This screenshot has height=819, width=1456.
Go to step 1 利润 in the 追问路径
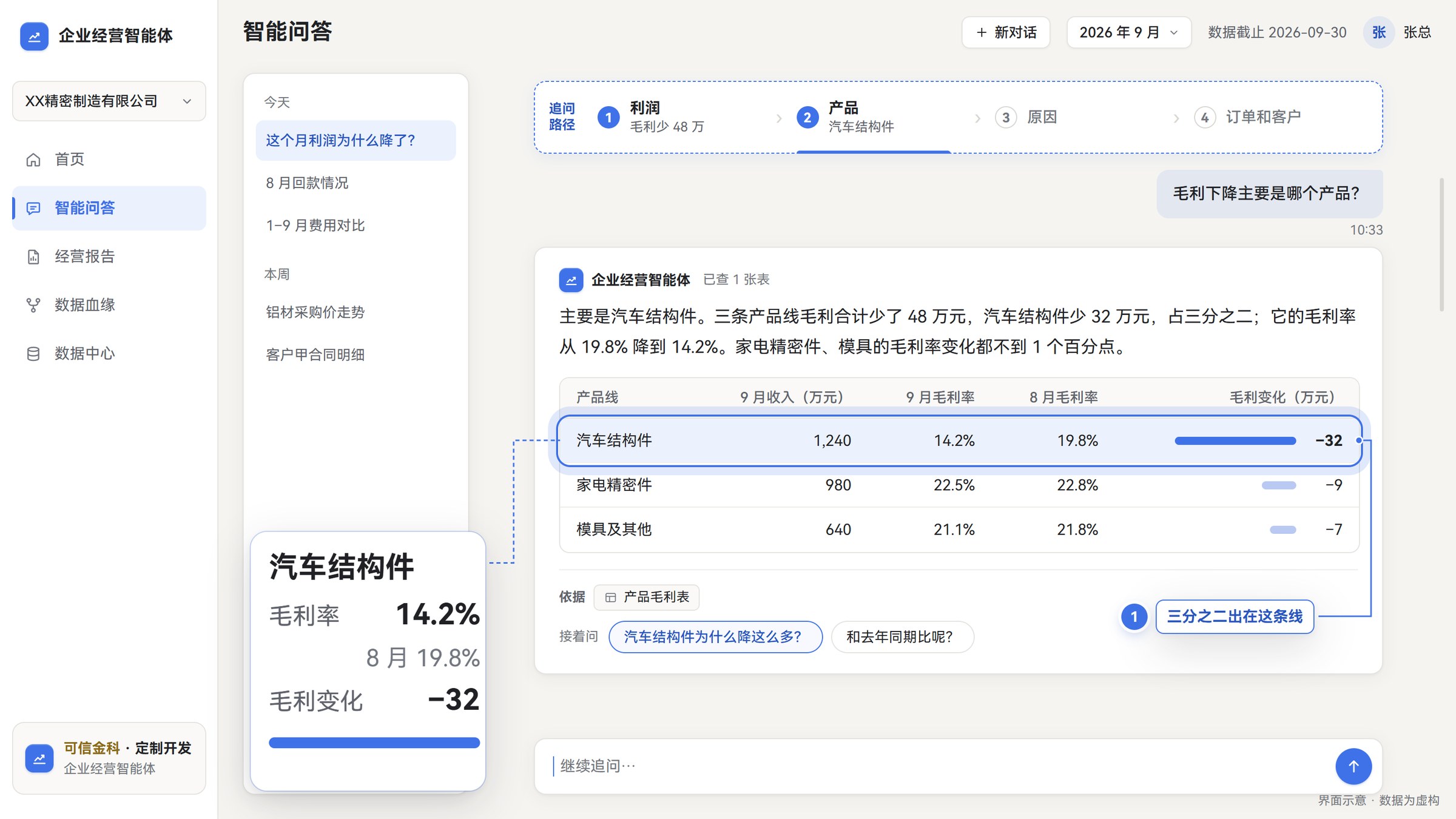click(x=652, y=116)
